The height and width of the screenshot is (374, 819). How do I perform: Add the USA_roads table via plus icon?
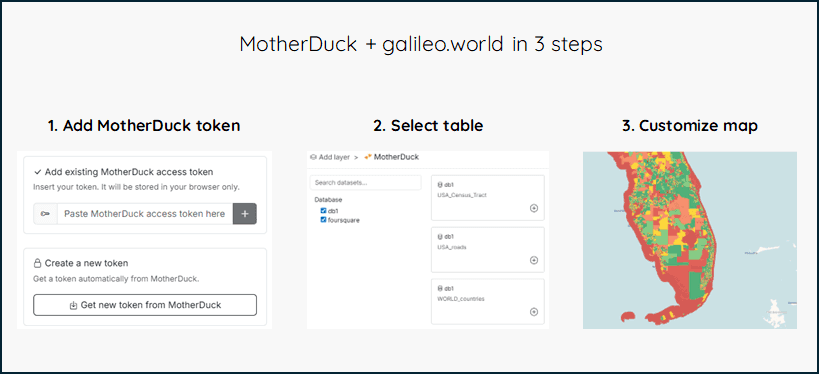click(x=534, y=260)
